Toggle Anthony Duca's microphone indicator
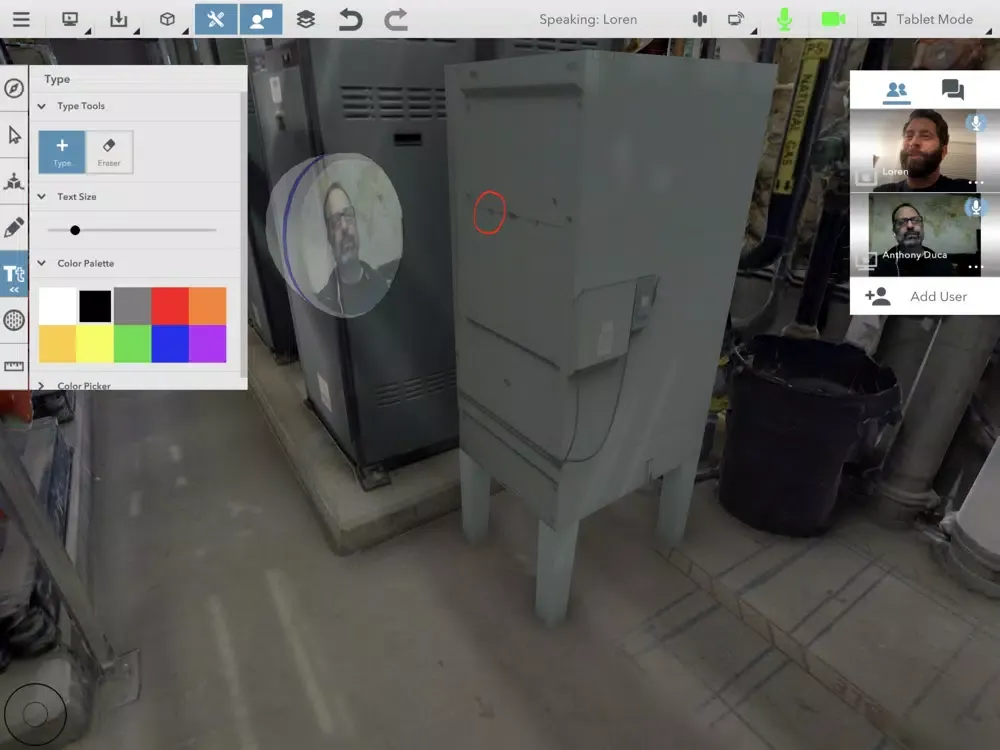The image size is (1000, 750). (x=975, y=207)
